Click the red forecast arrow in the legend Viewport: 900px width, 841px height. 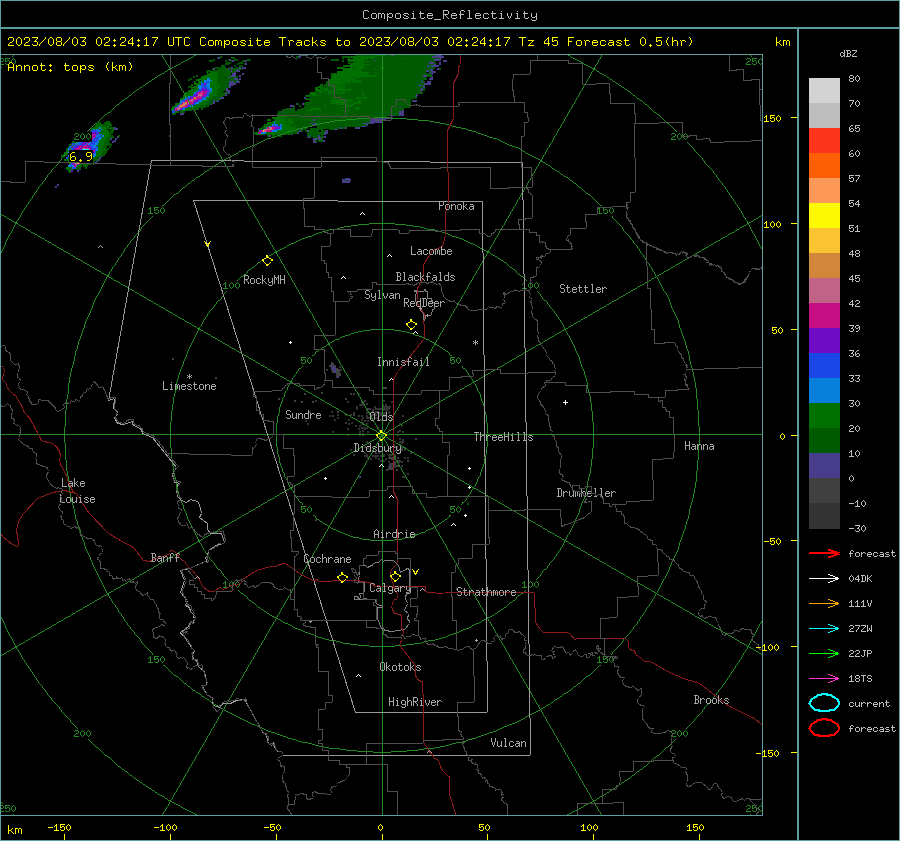point(824,553)
